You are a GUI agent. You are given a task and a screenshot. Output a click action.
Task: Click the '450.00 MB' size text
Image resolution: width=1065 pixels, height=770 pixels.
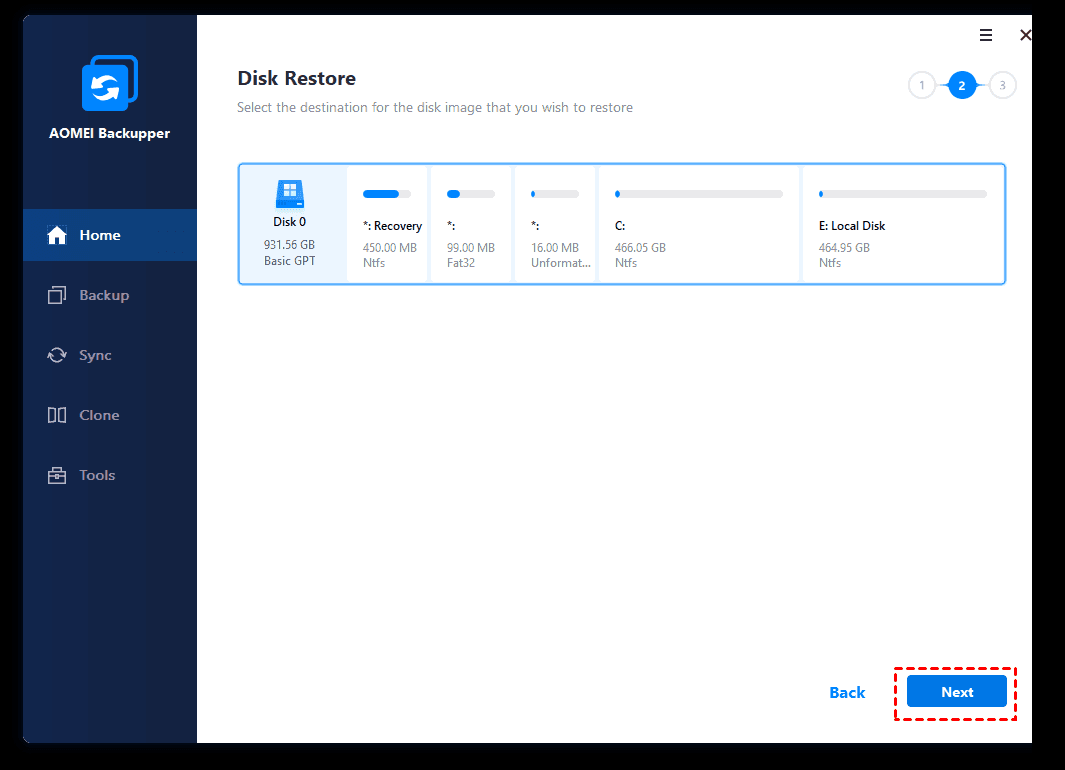click(x=390, y=248)
